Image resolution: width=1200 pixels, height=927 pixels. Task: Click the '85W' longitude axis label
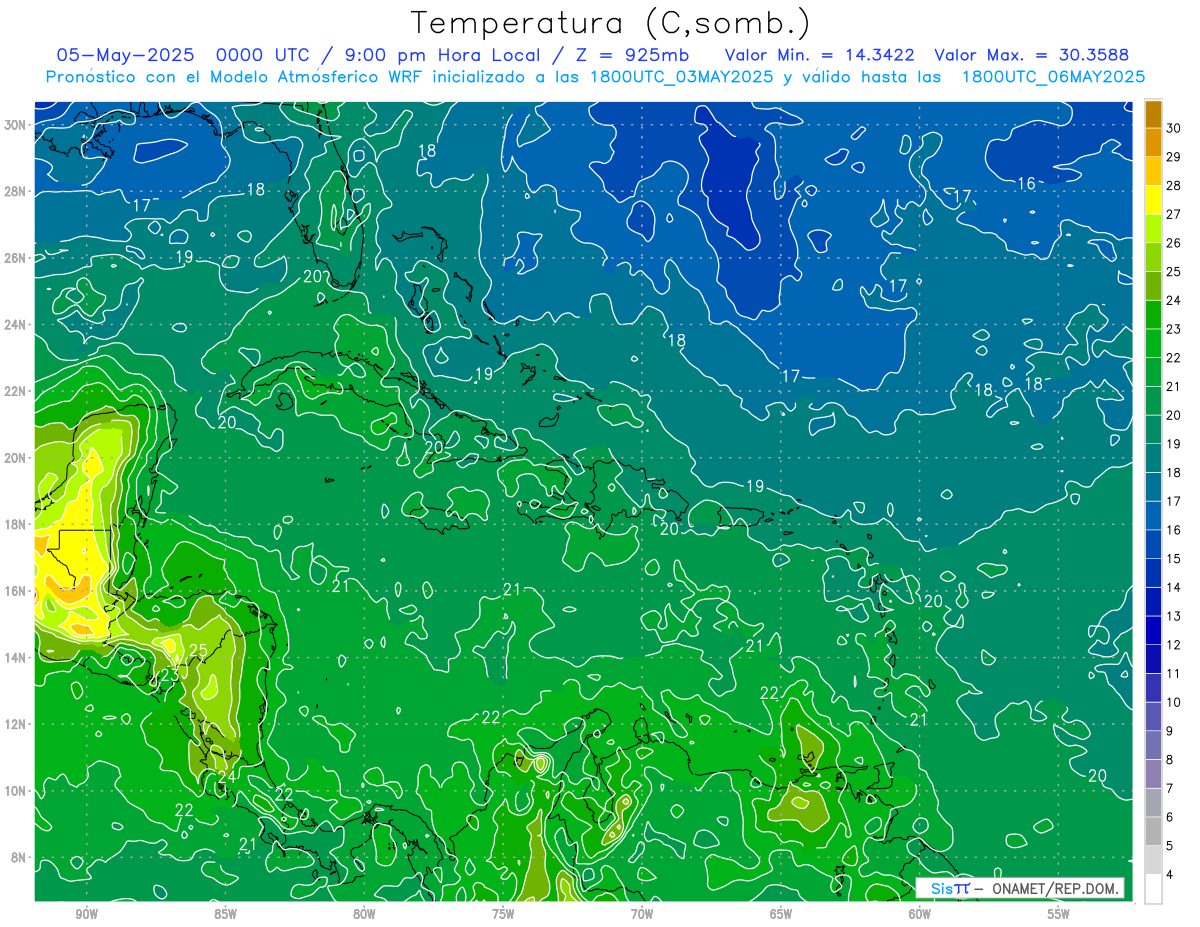point(225,913)
